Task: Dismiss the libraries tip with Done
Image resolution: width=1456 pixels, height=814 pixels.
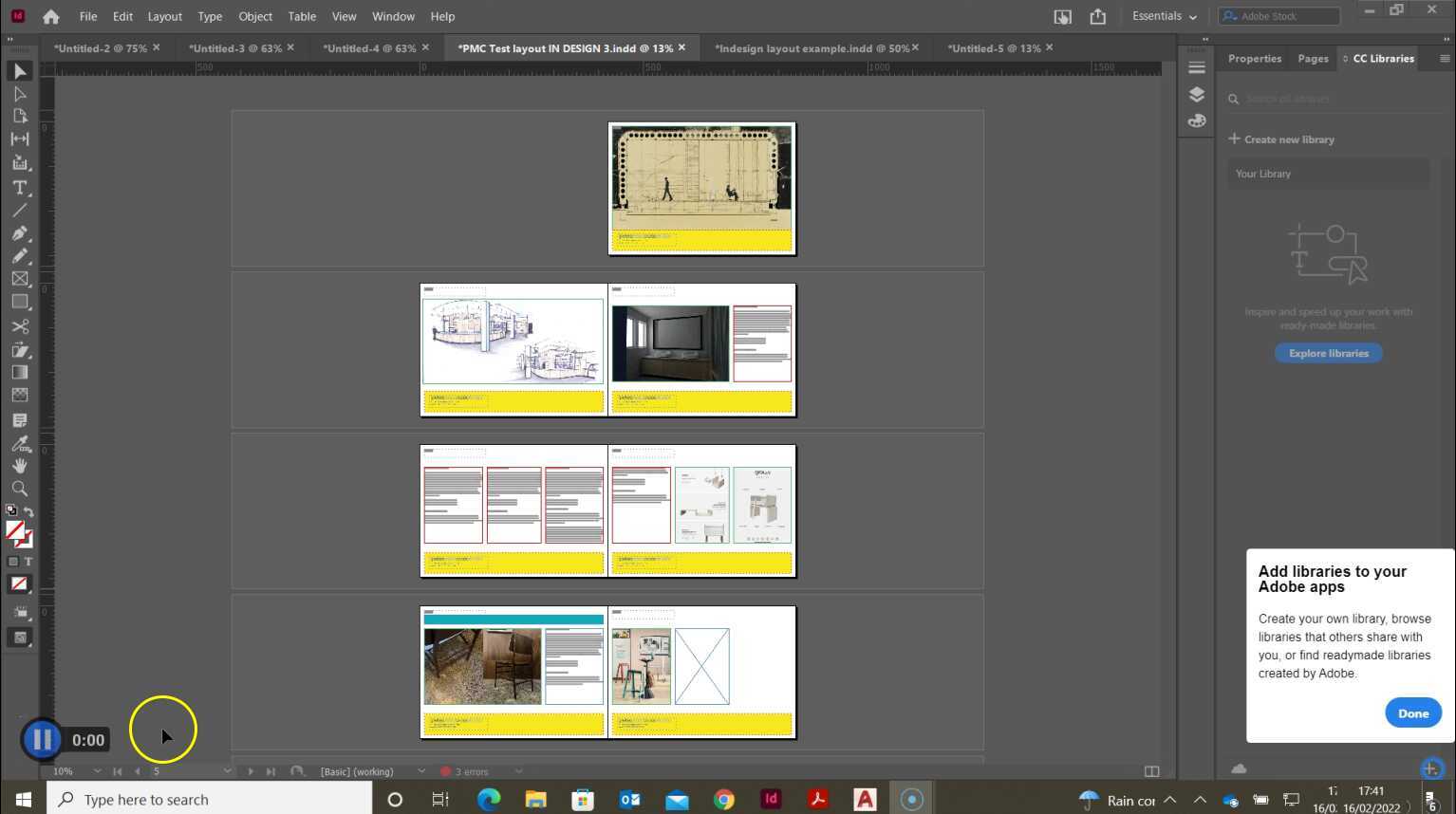Action: point(1412,712)
